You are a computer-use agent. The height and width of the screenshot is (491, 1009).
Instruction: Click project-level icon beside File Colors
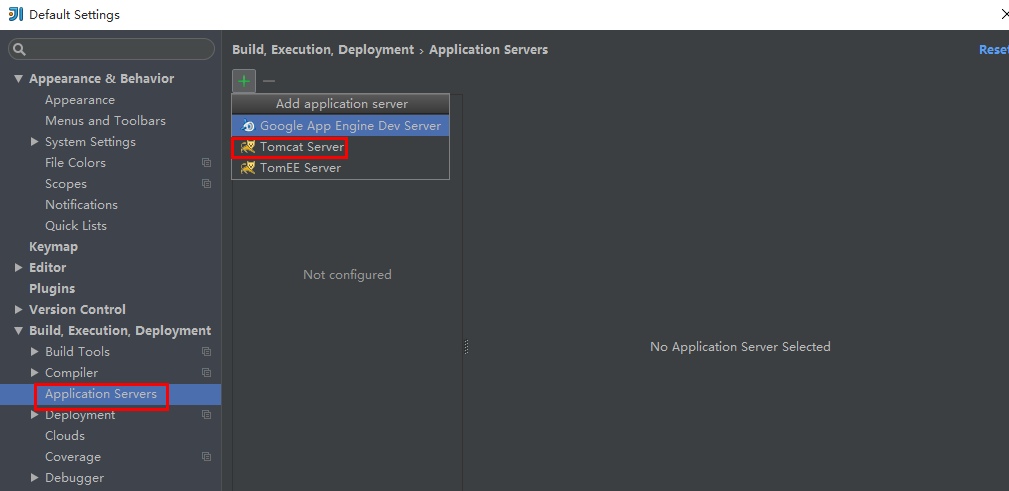point(207,163)
